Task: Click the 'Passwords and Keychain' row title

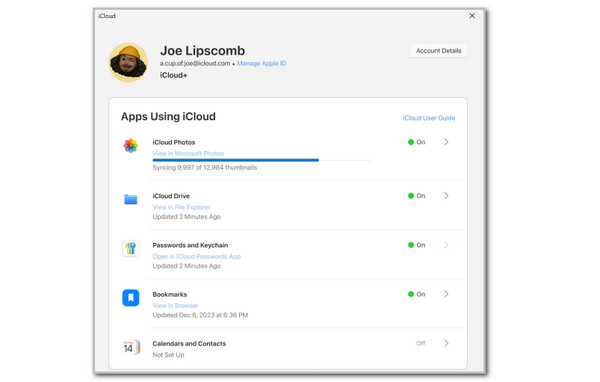Action: pyautogui.click(x=190, y=245)
